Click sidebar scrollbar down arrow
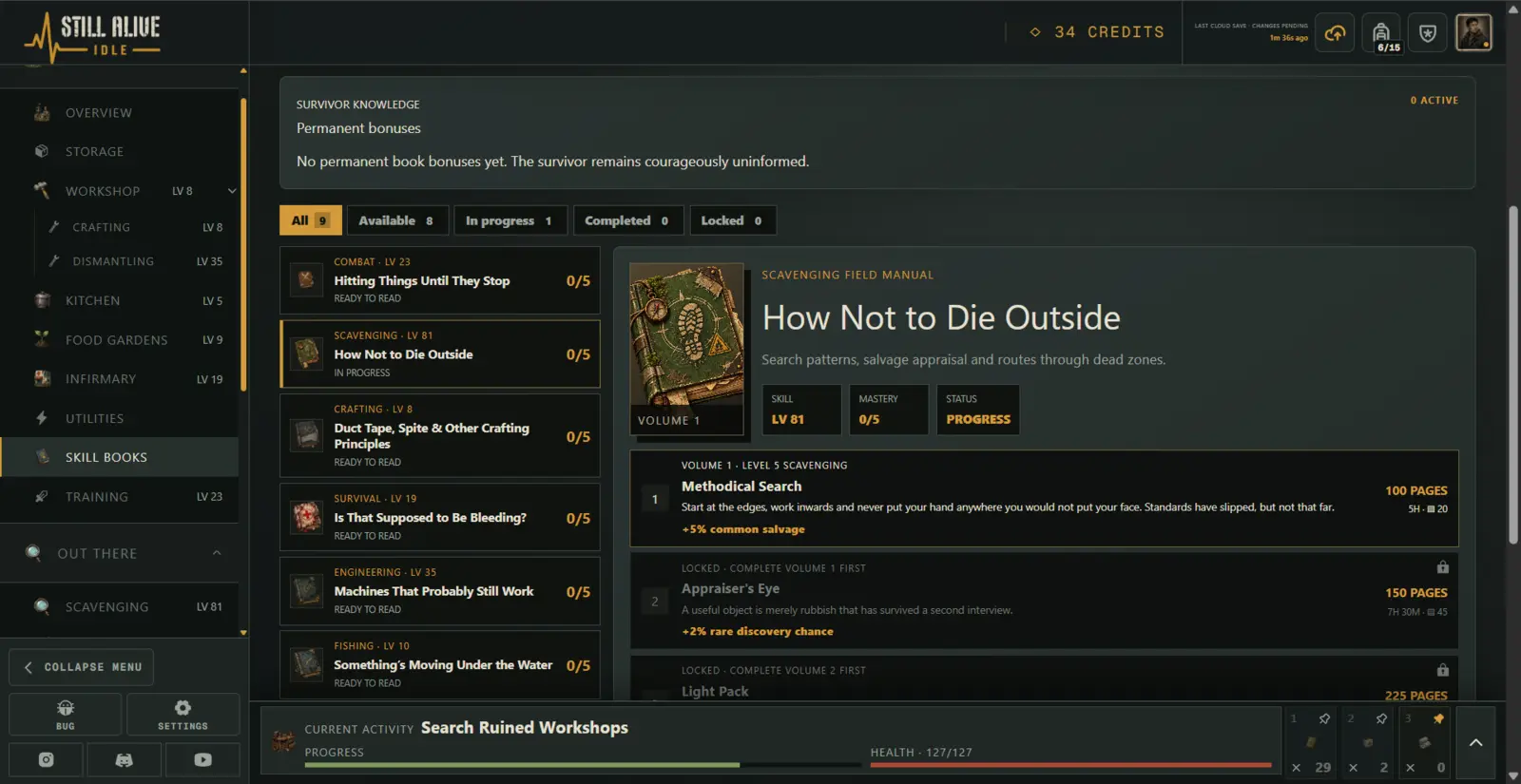Viewport: 1521px width, 784px height. (x=243, y=632)
